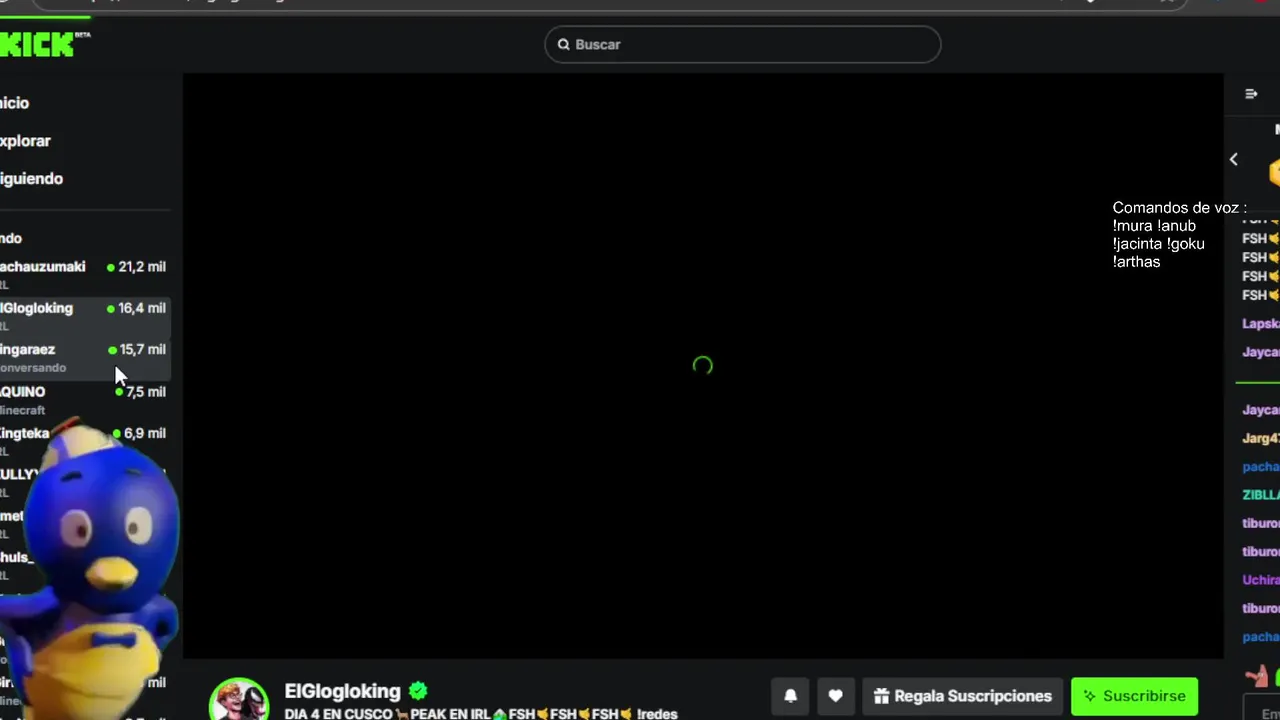Click the Kick logo
Image resolution: width=1280 pixels, height=720 pixels.
[37, 44]
